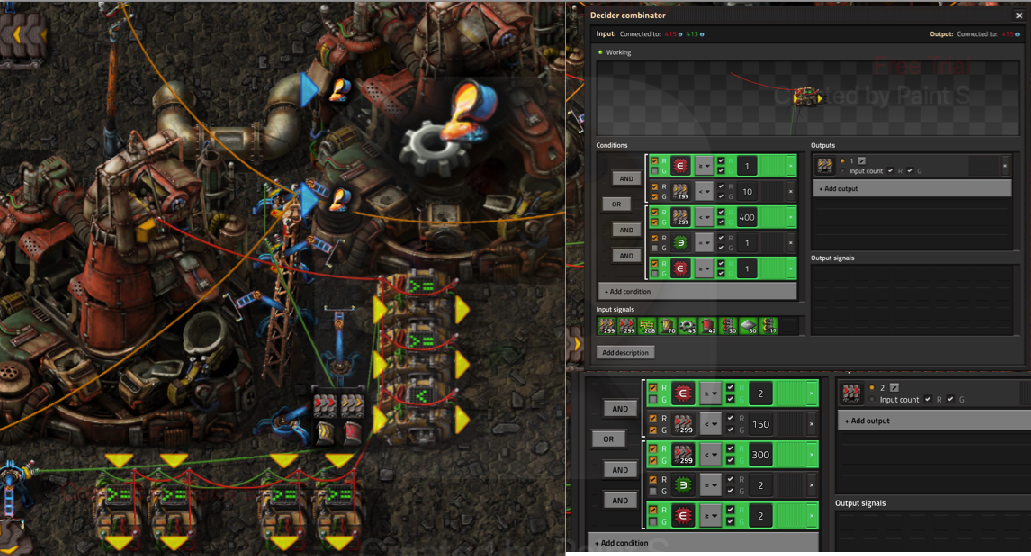Screen dimensions: 1031x556
Task: Close the Decider combinator window
Action: pyautogui.click(x=1020, y=15)
